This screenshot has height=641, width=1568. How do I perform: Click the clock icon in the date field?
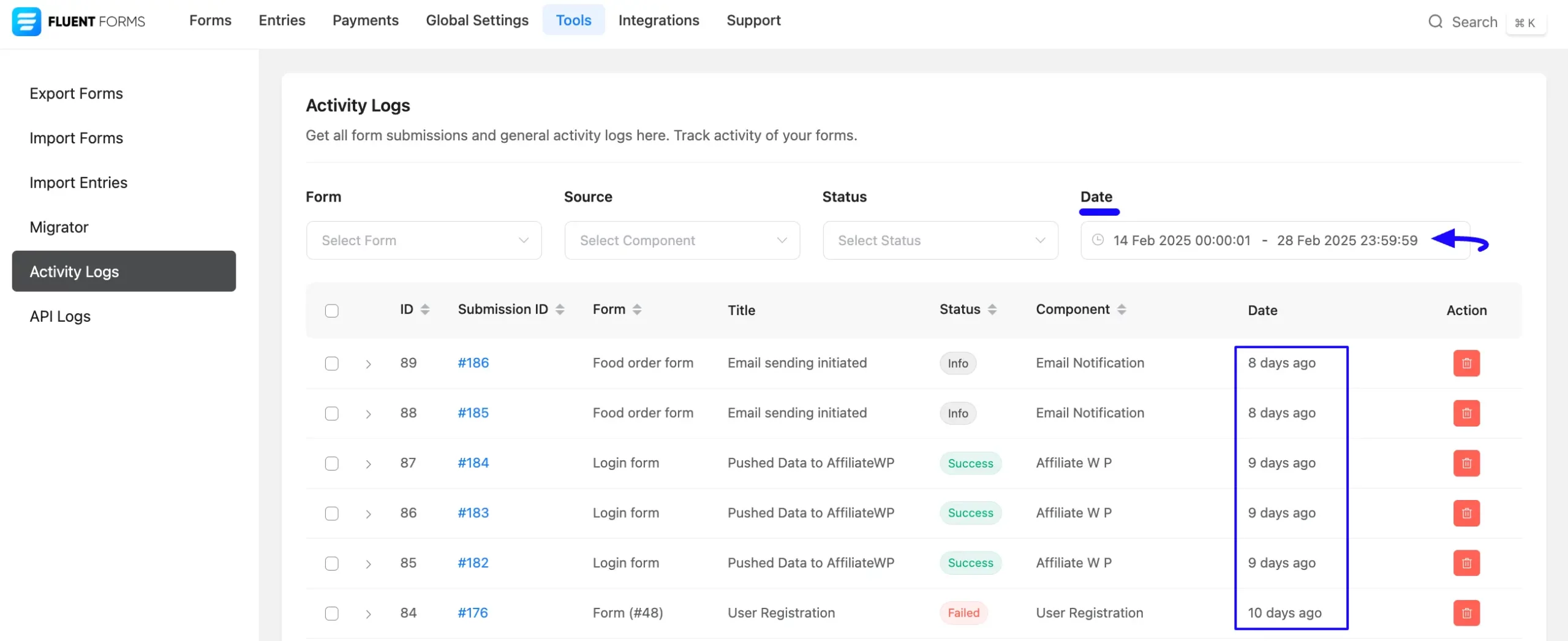click(x=1098, y=240)
